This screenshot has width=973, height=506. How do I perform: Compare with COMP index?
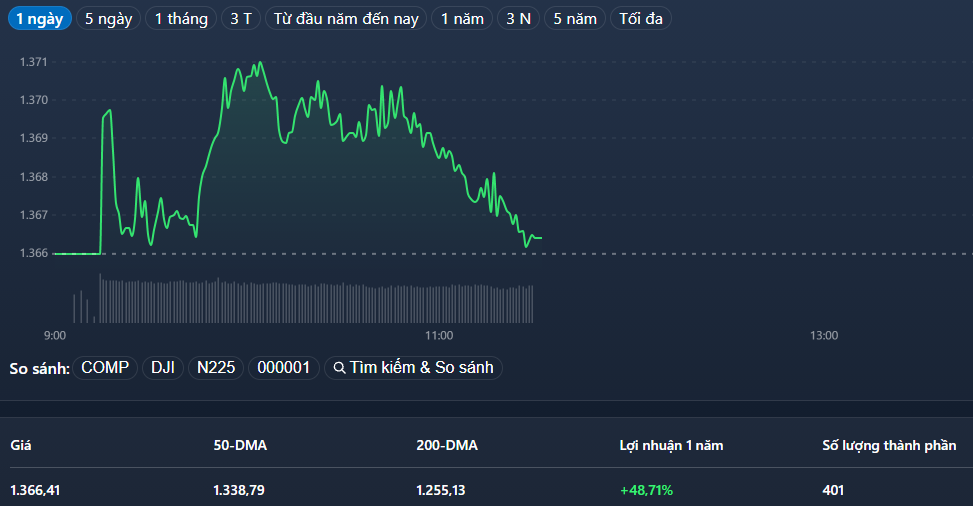105,368
